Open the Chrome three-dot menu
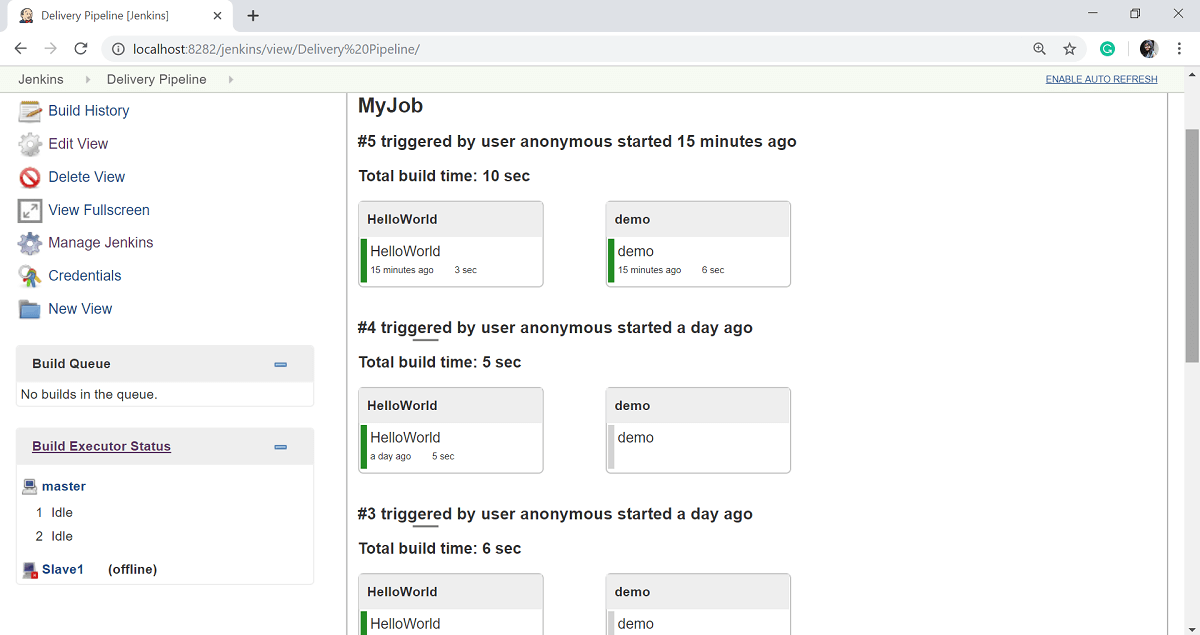1200x635 pixels. pyautogui.click(x=1180, y=49)
